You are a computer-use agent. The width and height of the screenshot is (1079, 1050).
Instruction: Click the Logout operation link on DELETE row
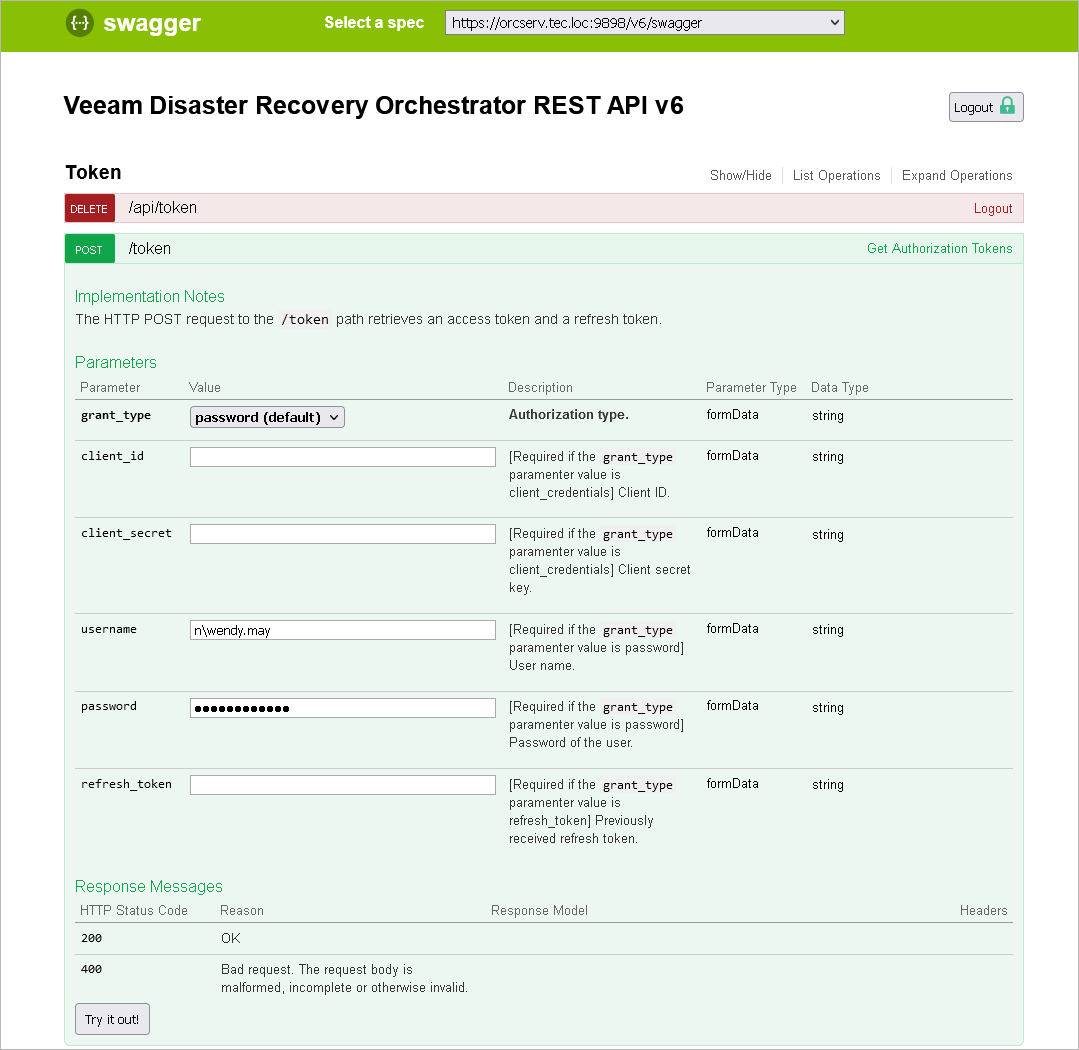(x=992, y=208)
